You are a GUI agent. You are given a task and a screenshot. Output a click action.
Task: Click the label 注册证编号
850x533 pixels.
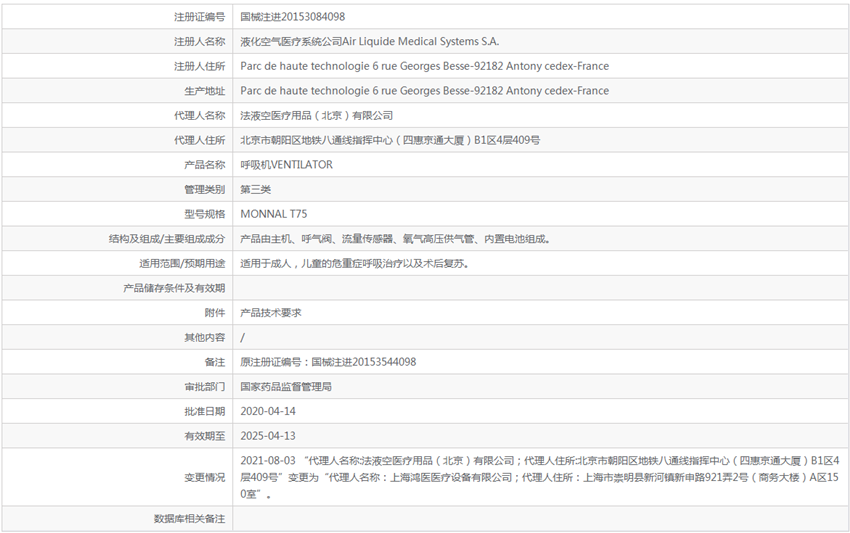(x=199, y=17)
